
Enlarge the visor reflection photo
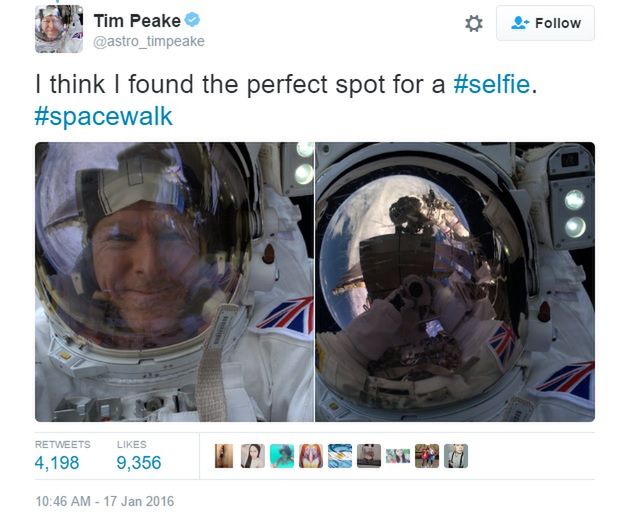coord(455,282)
